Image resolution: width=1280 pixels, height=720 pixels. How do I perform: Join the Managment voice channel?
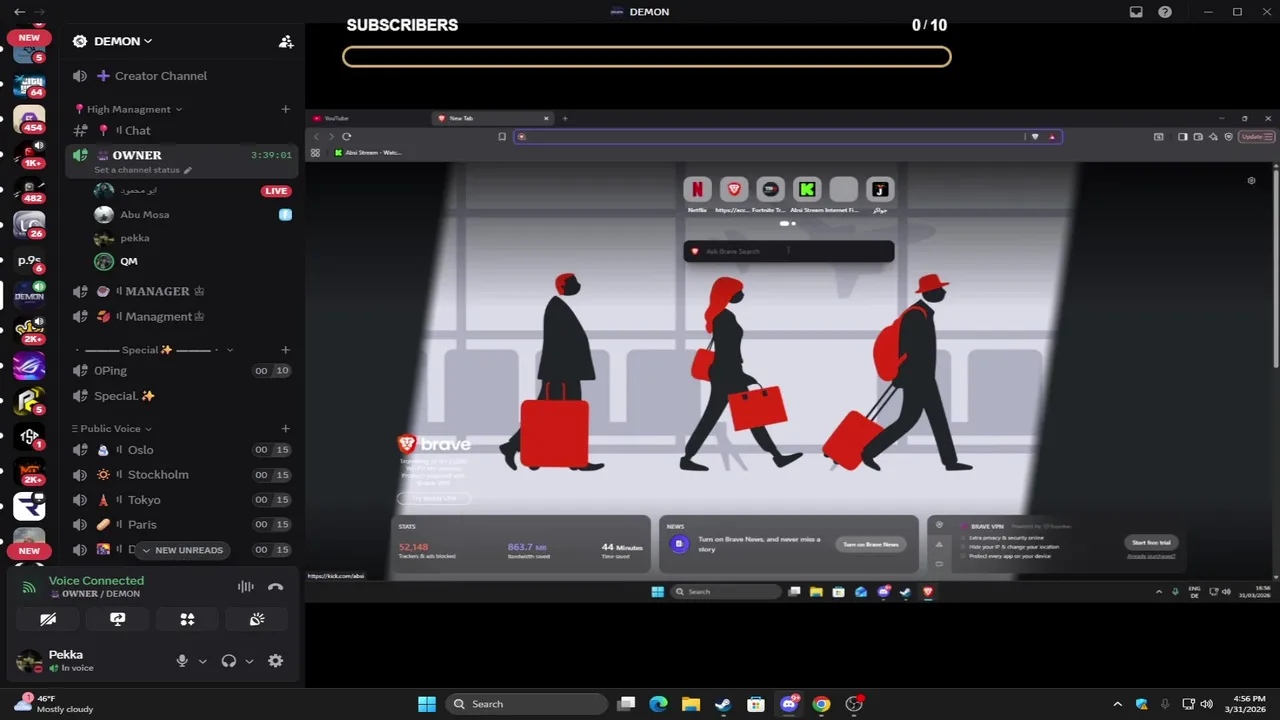tap(182, 316)
